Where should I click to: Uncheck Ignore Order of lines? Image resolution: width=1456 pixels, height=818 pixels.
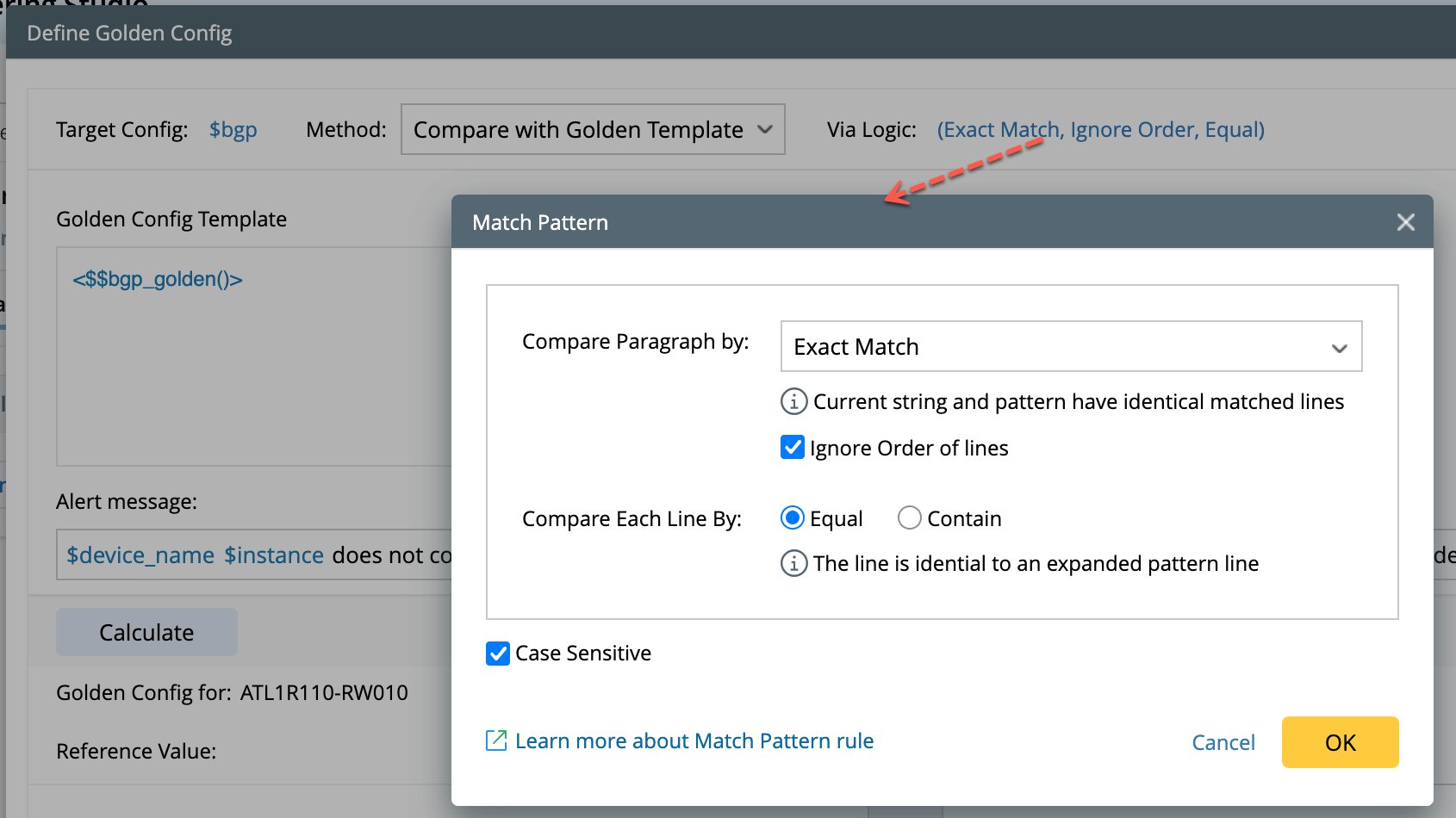(x=793, y=448)
